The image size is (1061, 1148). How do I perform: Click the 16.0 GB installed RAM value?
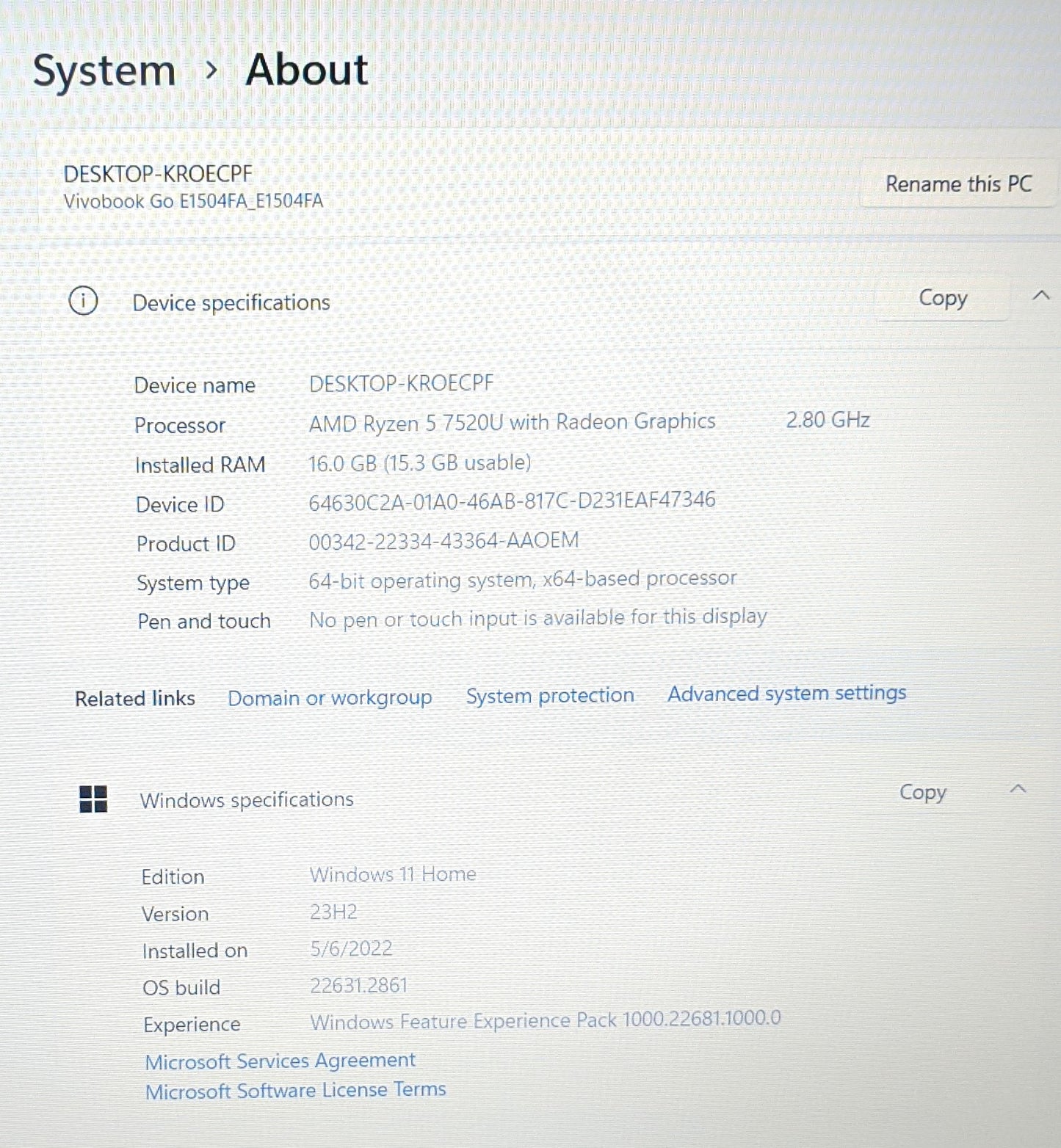tap(419, 462)
